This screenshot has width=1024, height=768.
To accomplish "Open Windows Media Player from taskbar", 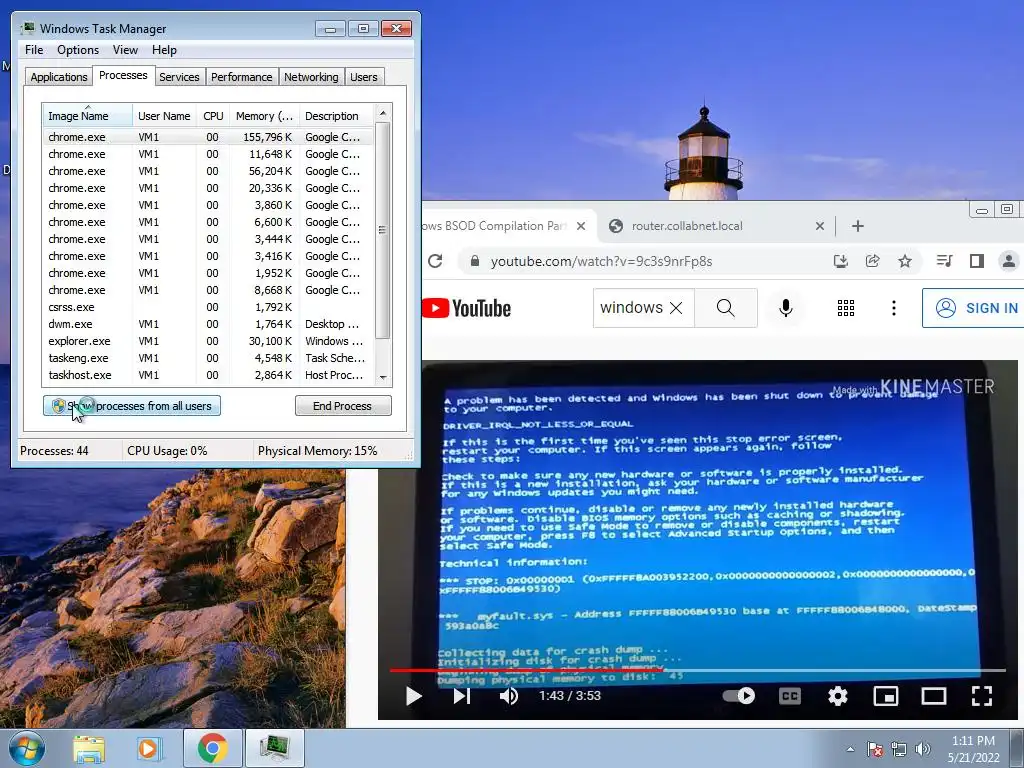I will click(x=148, y=748).
